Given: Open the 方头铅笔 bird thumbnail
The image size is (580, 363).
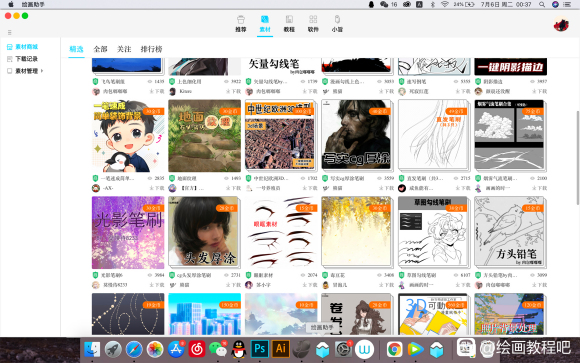Looking at the screenshot, I should 510,232.
